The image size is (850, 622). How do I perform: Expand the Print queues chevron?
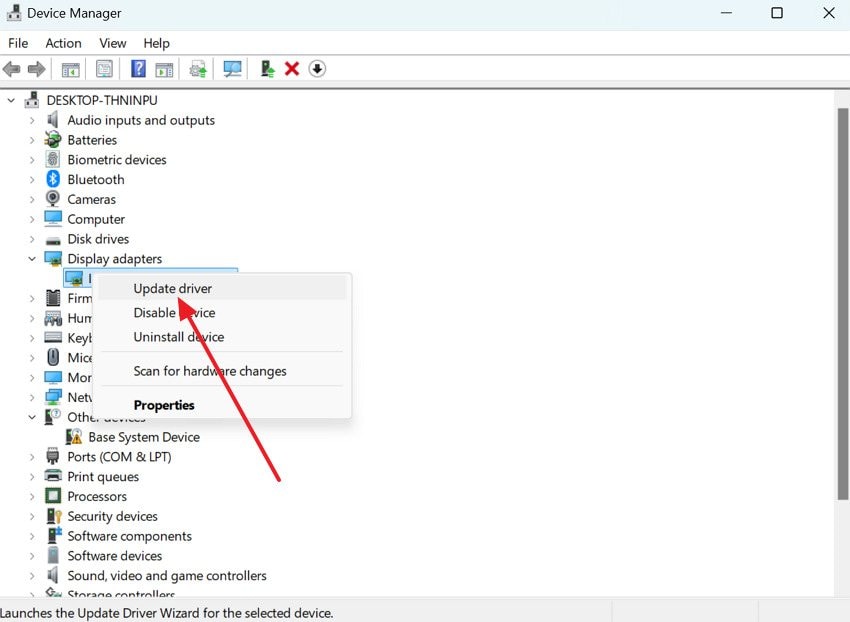(x=31, y=477)
